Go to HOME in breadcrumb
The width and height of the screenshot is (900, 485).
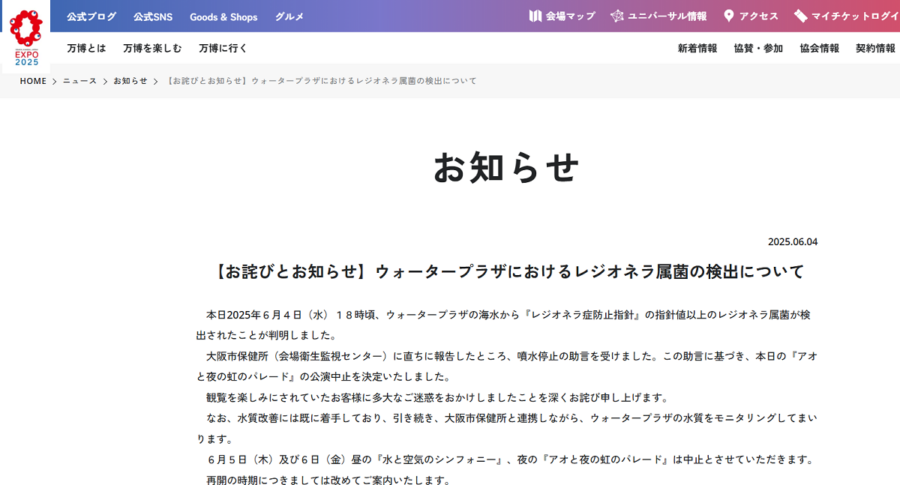point(33,81)
